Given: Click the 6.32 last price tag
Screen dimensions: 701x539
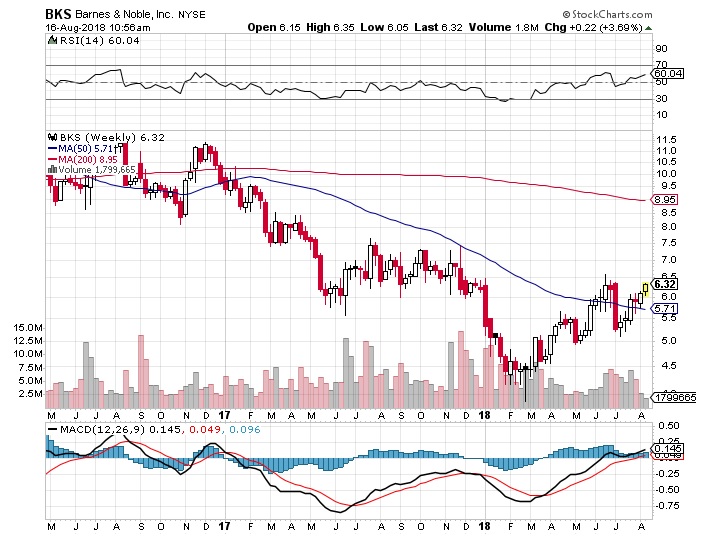Looking at the screenshot, I should [664, 284].
